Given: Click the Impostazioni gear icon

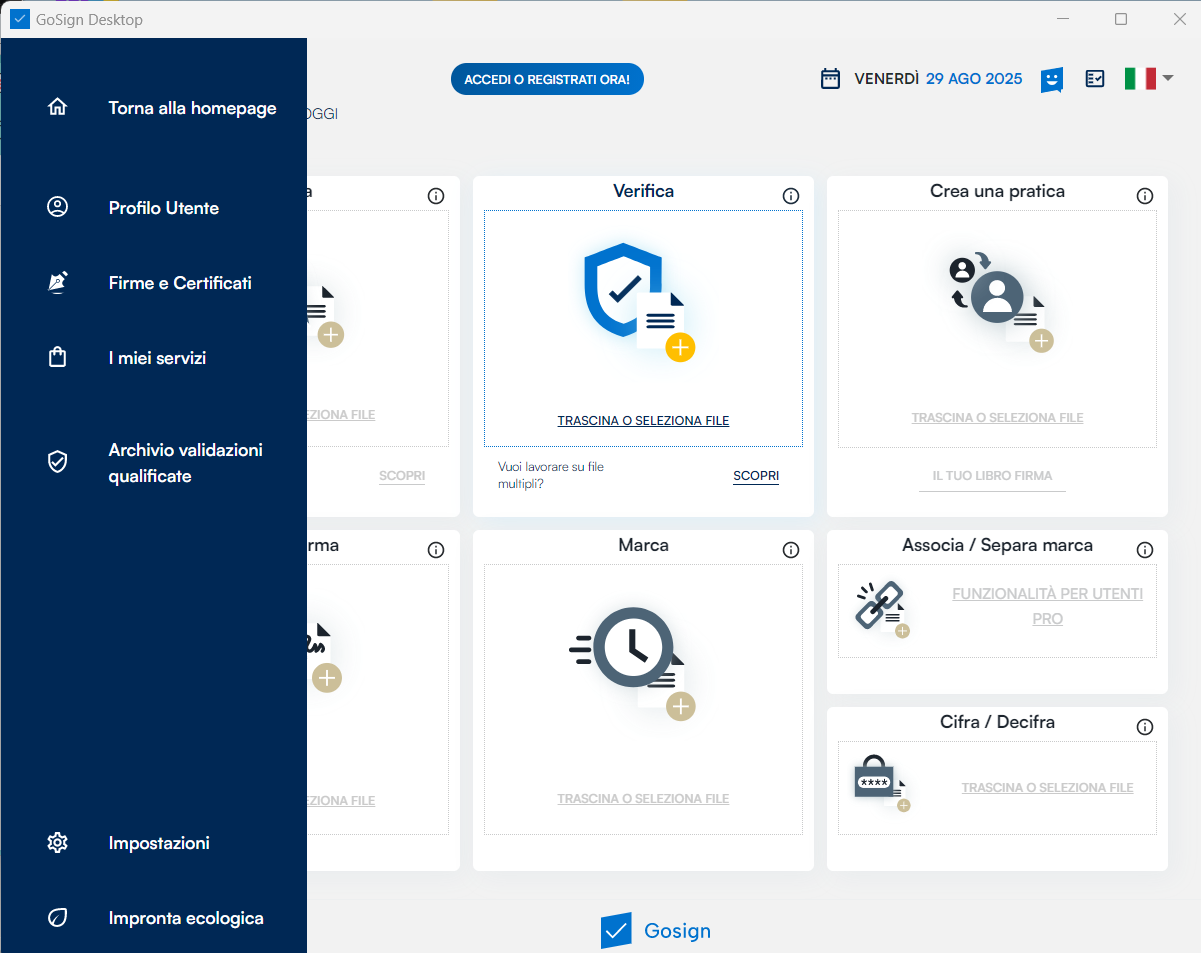Looking at the screenshot, I should [58, 843].
